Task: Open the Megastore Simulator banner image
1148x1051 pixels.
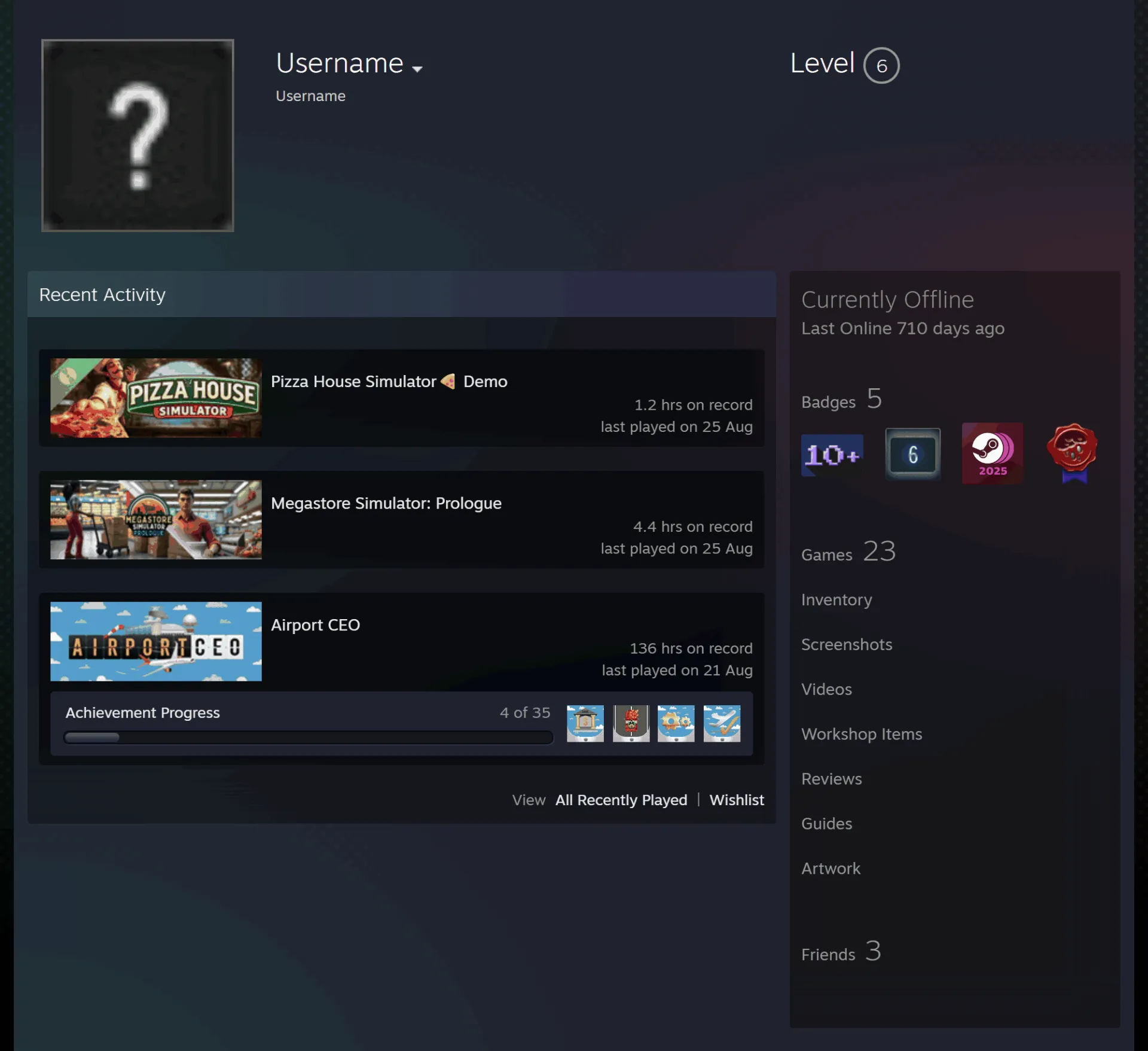Action: [155, 520]
